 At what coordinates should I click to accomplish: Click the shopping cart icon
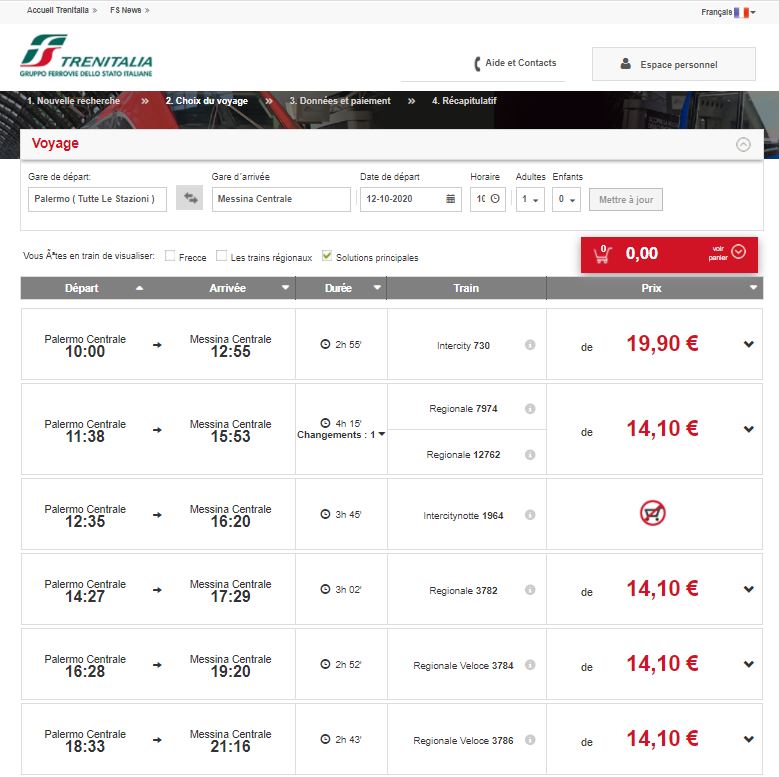click(602, 254)
